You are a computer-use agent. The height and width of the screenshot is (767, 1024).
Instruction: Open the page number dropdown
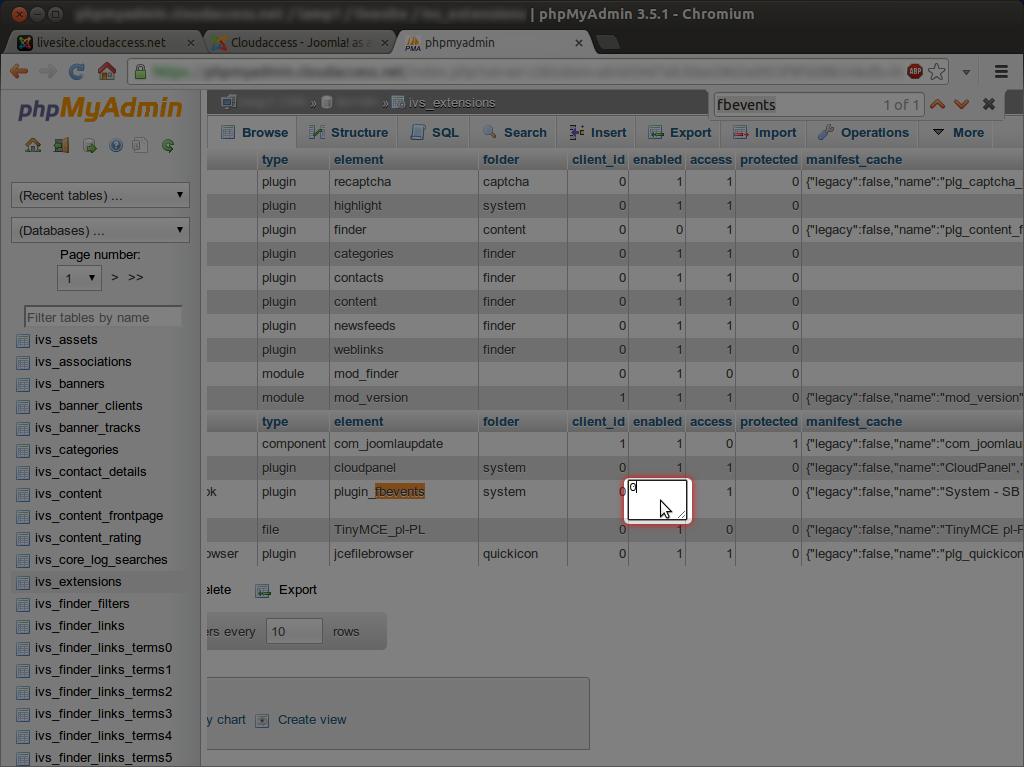(79, 278)
